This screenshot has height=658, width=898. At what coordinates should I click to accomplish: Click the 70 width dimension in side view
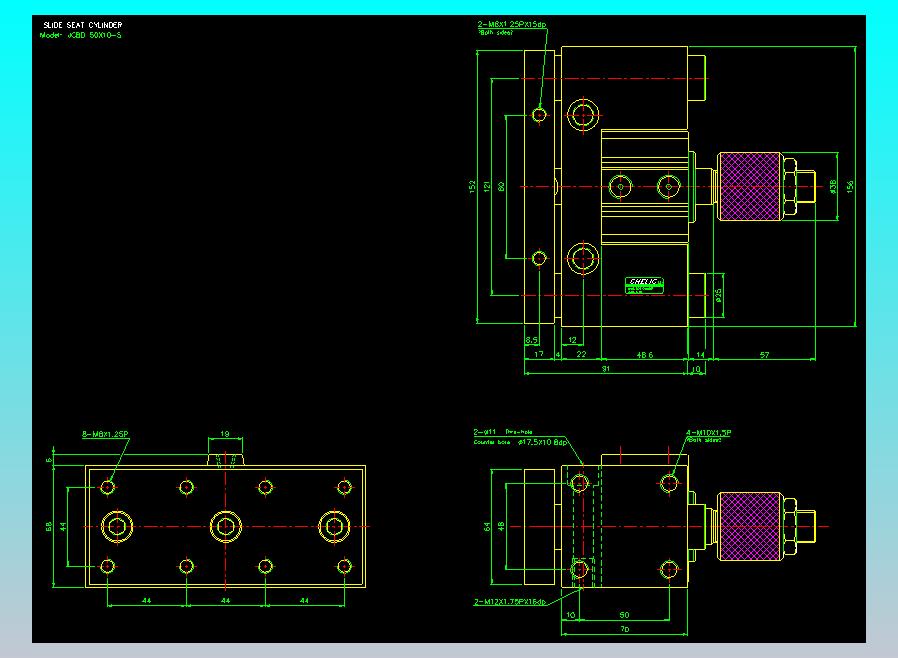point(624,629)
